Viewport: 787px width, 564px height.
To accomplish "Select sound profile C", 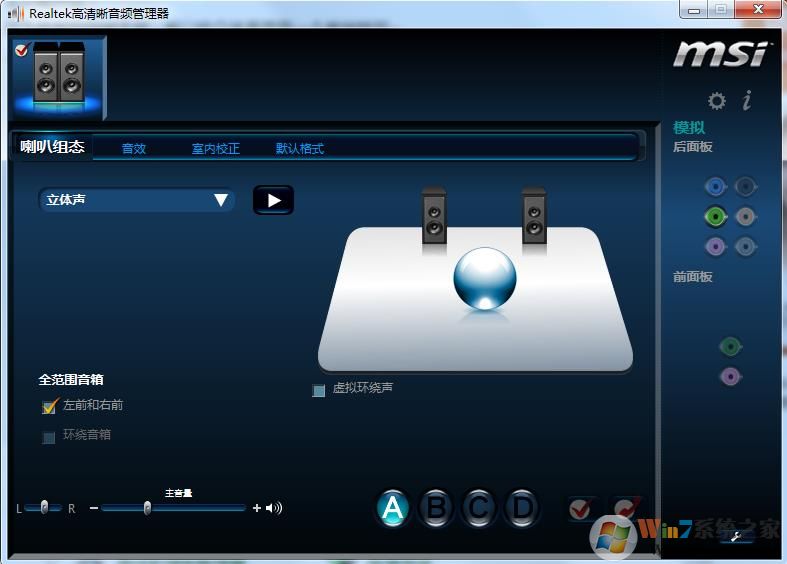I will (479, 508).
